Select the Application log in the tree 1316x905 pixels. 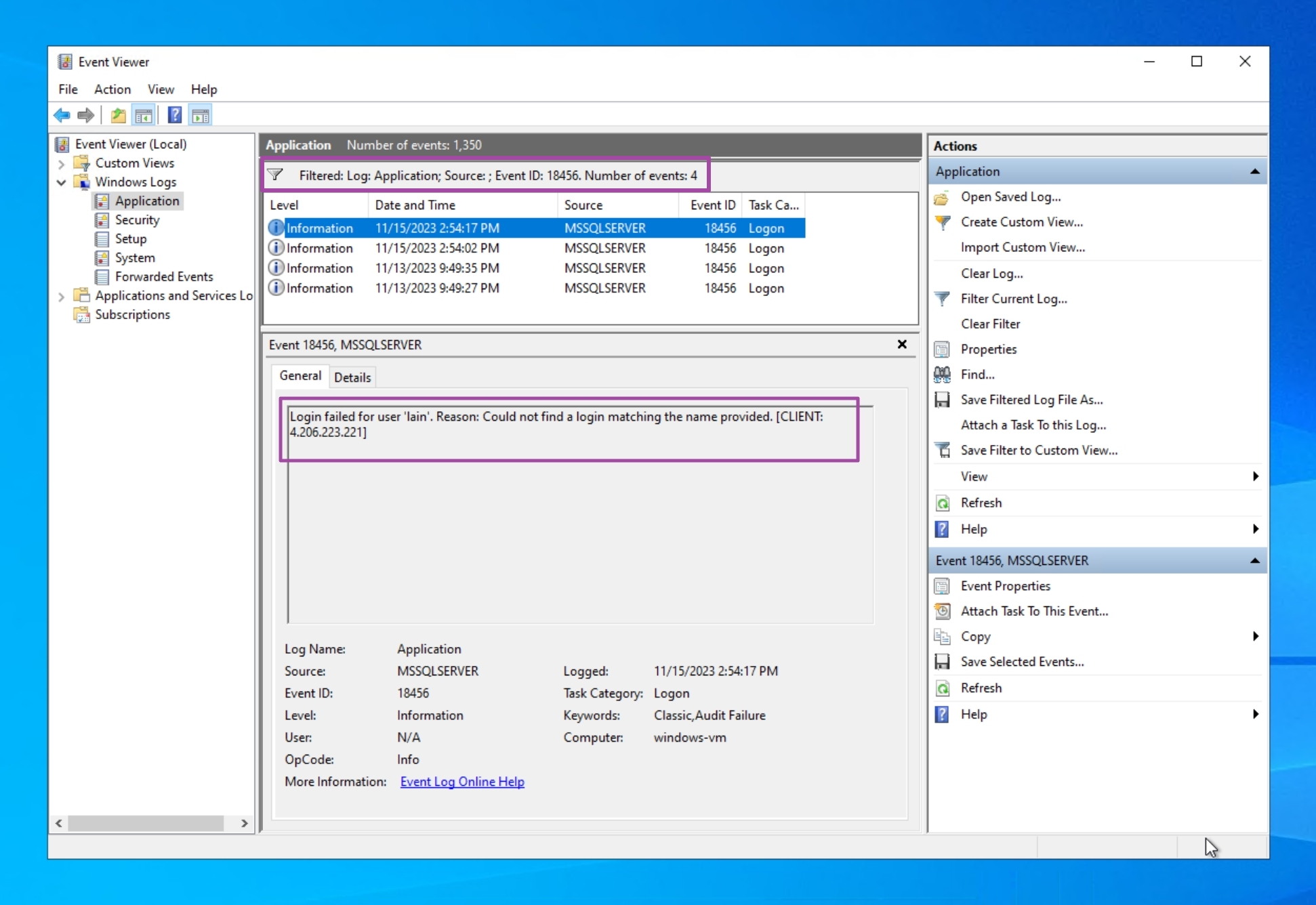pyautogui.click(x=147, y=201)
